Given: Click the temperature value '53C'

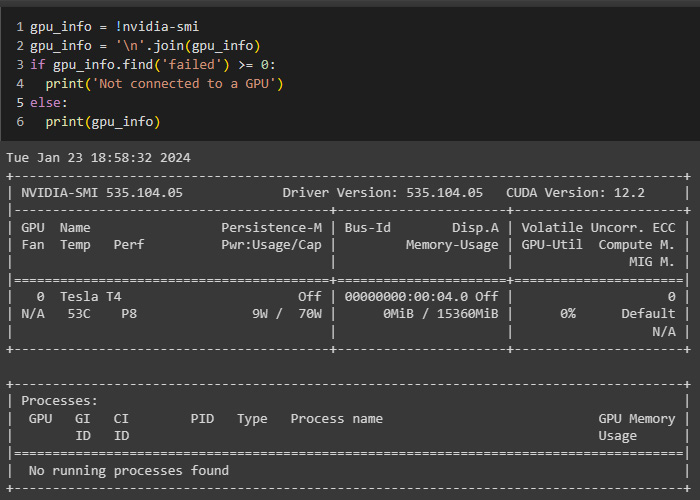Looking at the screenshot, I should coord(79,314).
